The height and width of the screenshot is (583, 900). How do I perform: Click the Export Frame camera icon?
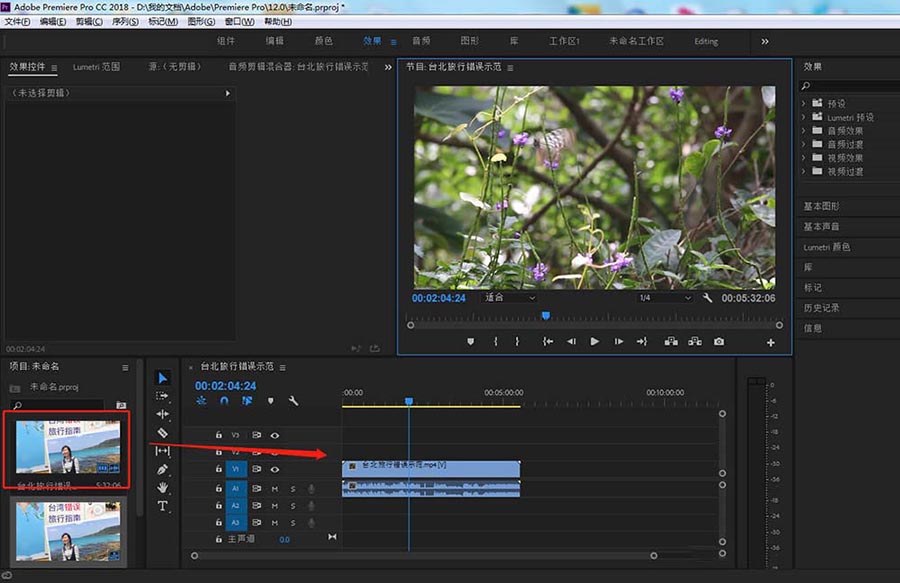click(x=719, y=342)
